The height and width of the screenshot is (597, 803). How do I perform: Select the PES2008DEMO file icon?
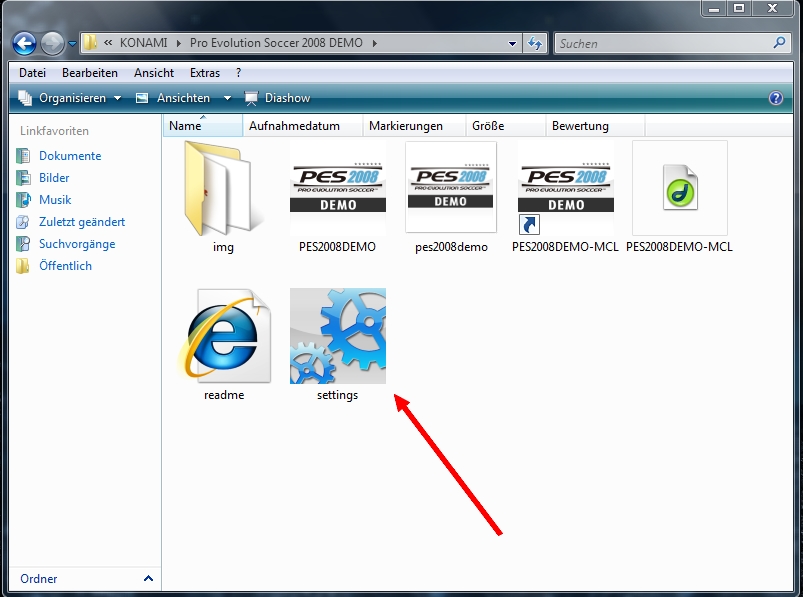(x=337, y=187)
